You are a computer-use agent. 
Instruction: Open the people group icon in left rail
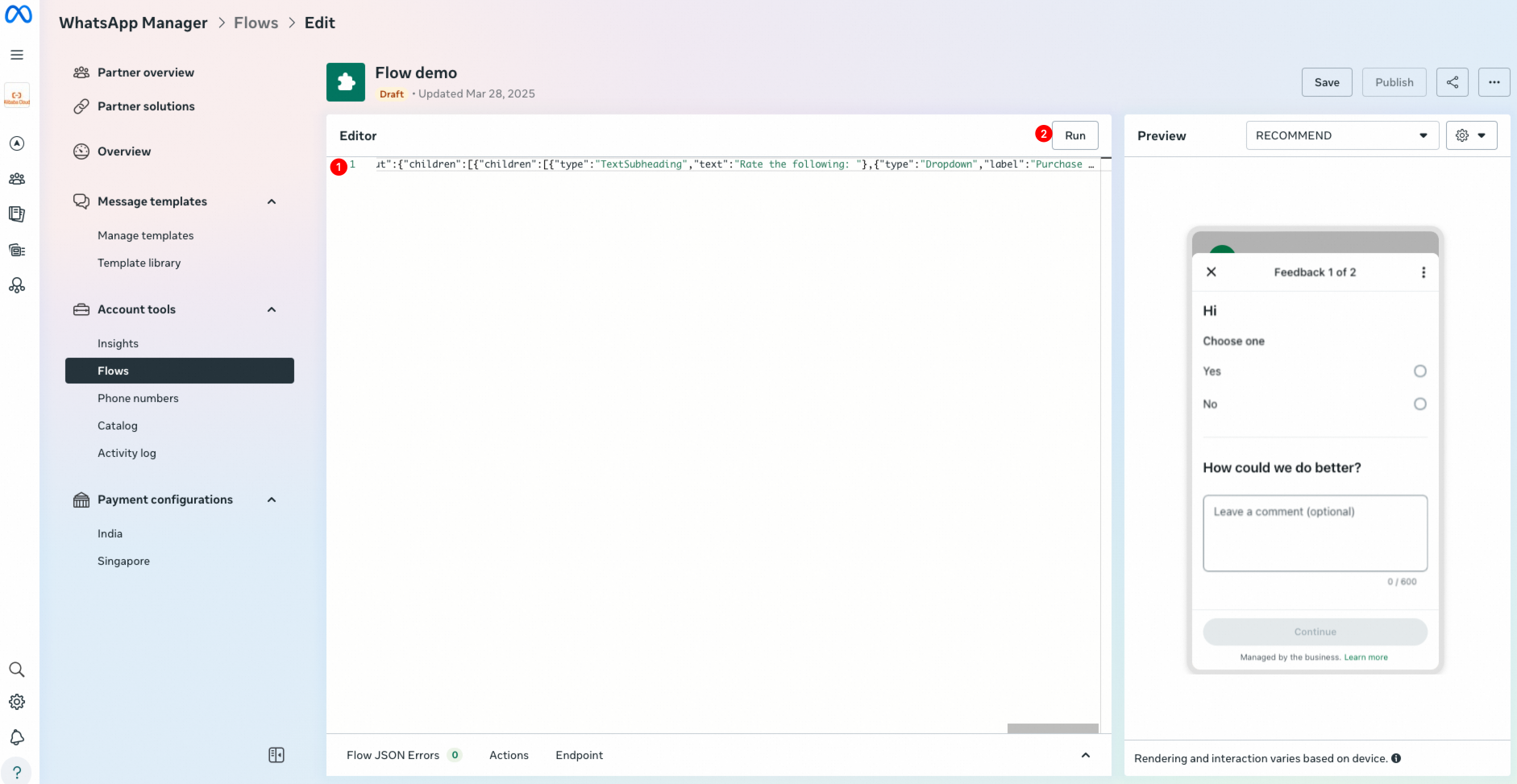click(x=17, y=179)
